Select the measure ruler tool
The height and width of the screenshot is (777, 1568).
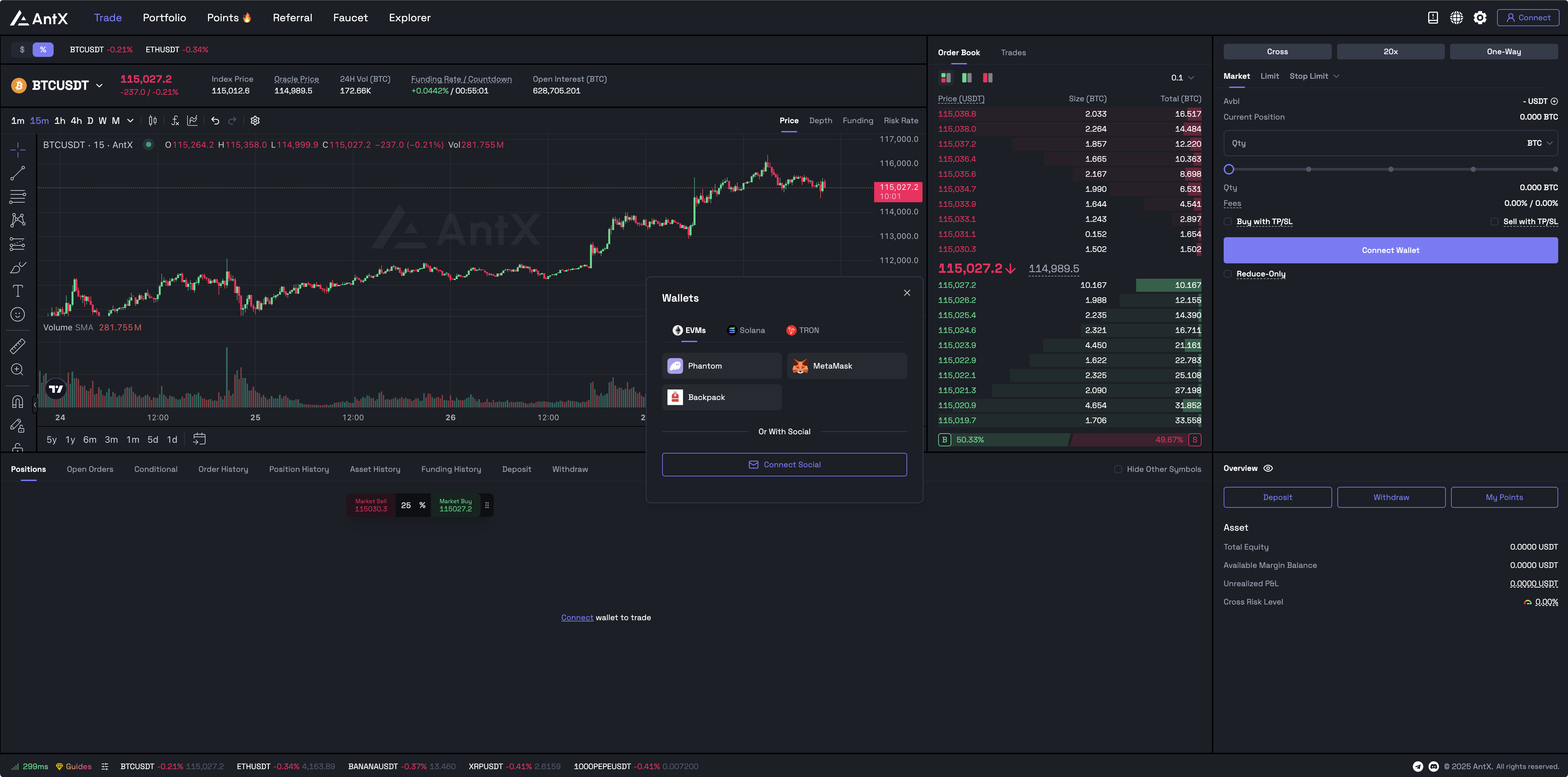18,346
